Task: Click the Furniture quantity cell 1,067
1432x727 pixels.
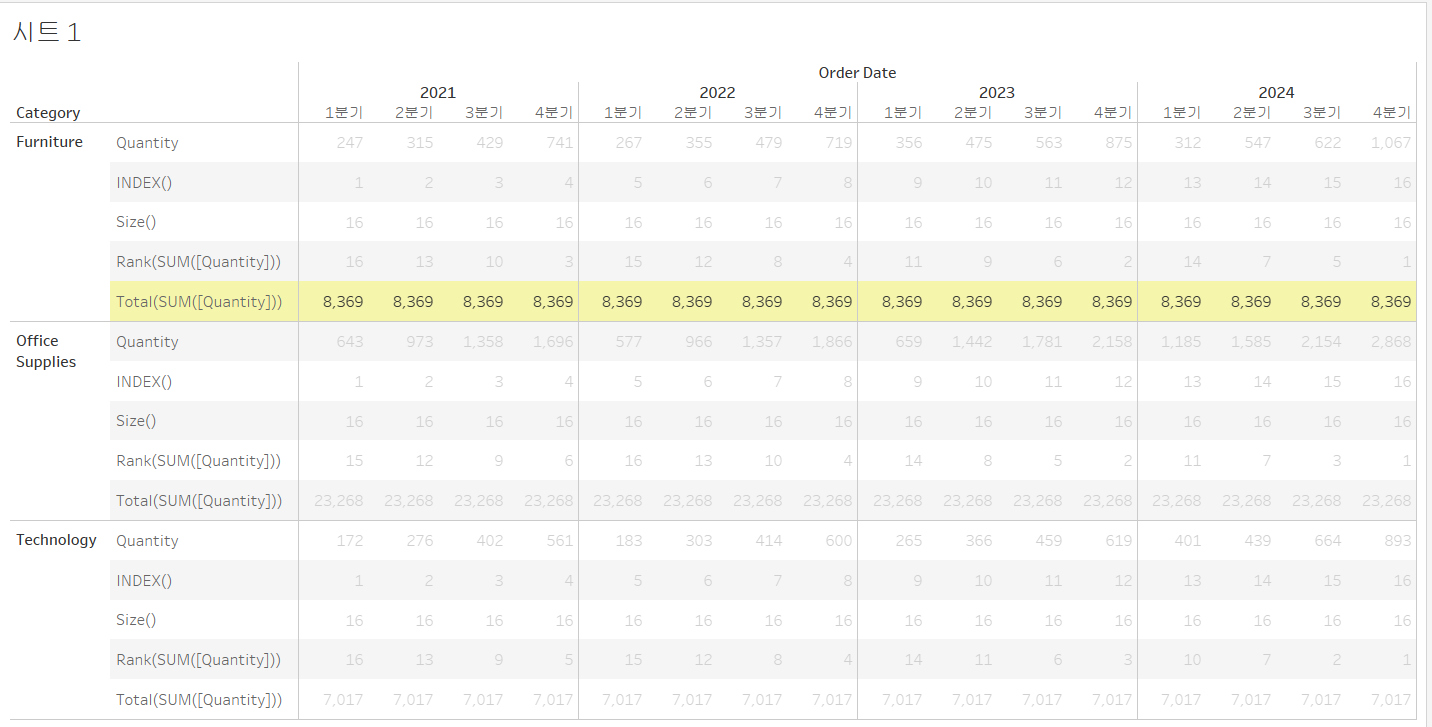Action: pyautogui.click(x=1391, y=142)
